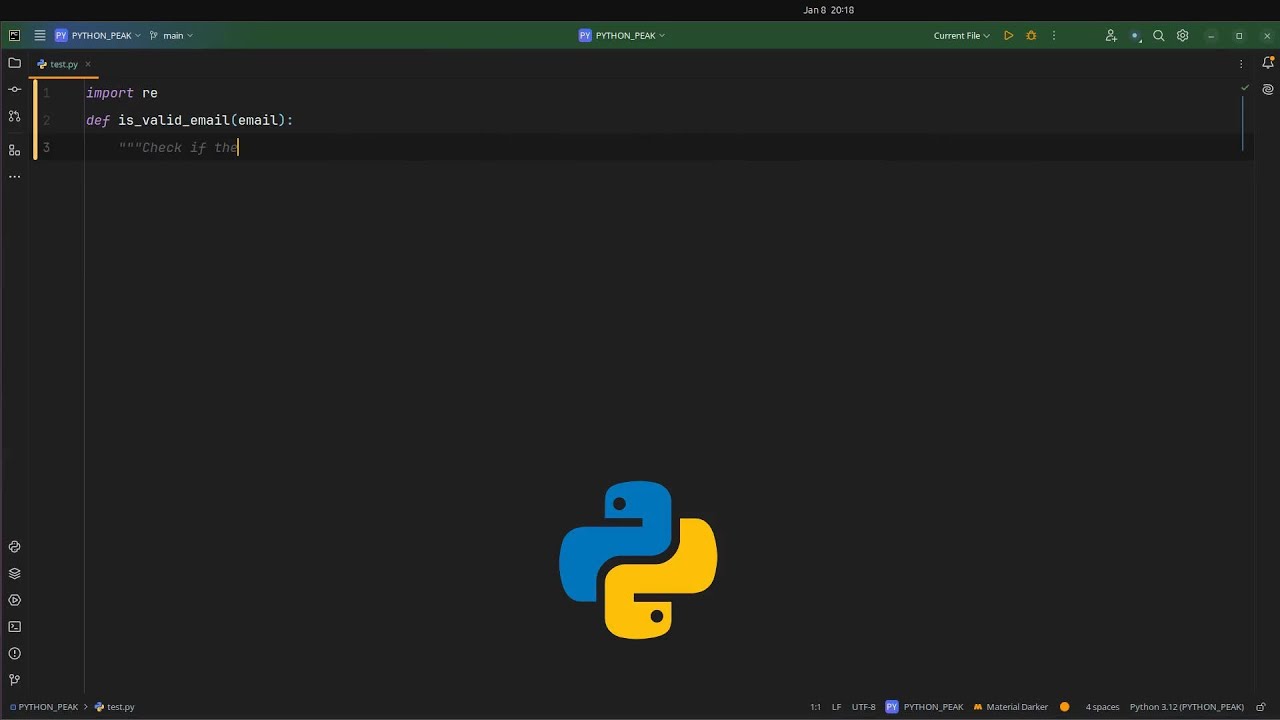This screenshot has width=1280, height=720.
Task: Open the Commit tool window
Action: click(14, 89)
